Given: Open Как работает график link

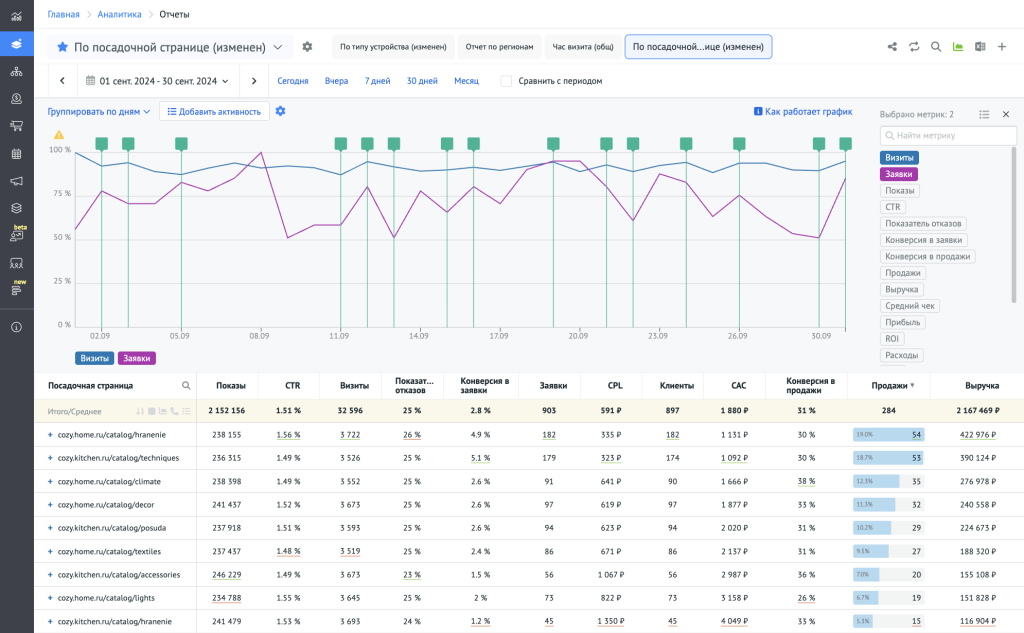Looking at the screenshot, I should pyautogui.click(x=802, y=112).
